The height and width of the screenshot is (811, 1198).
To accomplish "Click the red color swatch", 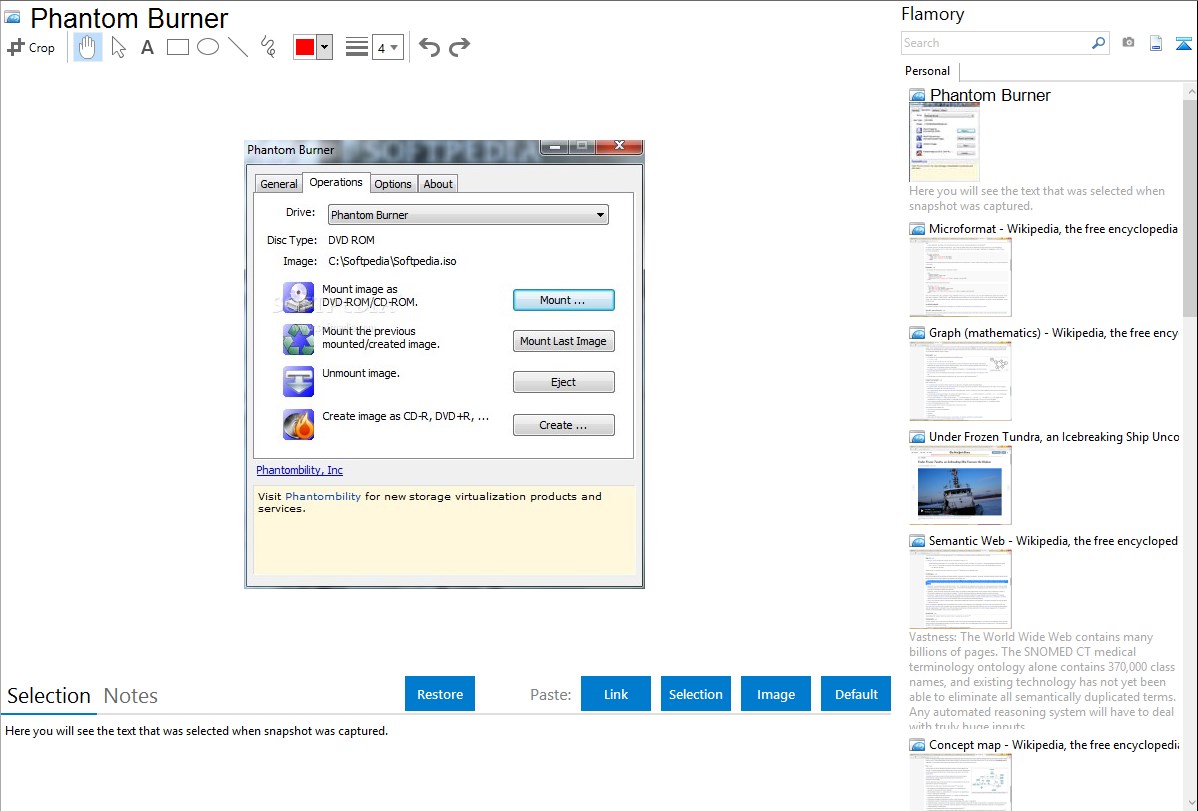I will coord(305,47).
